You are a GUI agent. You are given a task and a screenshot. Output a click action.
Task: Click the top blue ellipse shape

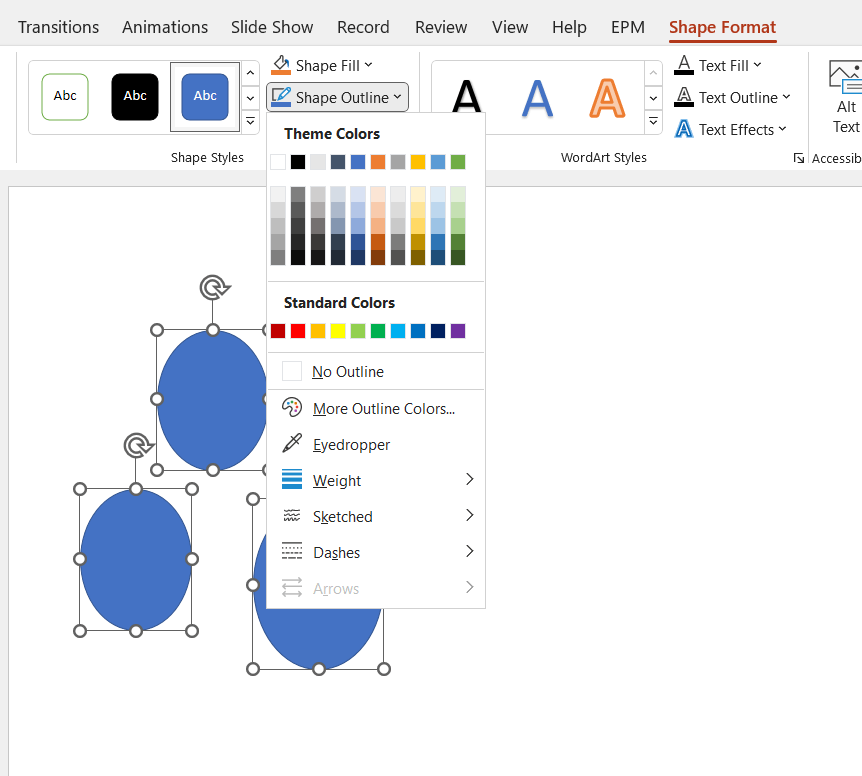tap(212, 400)
